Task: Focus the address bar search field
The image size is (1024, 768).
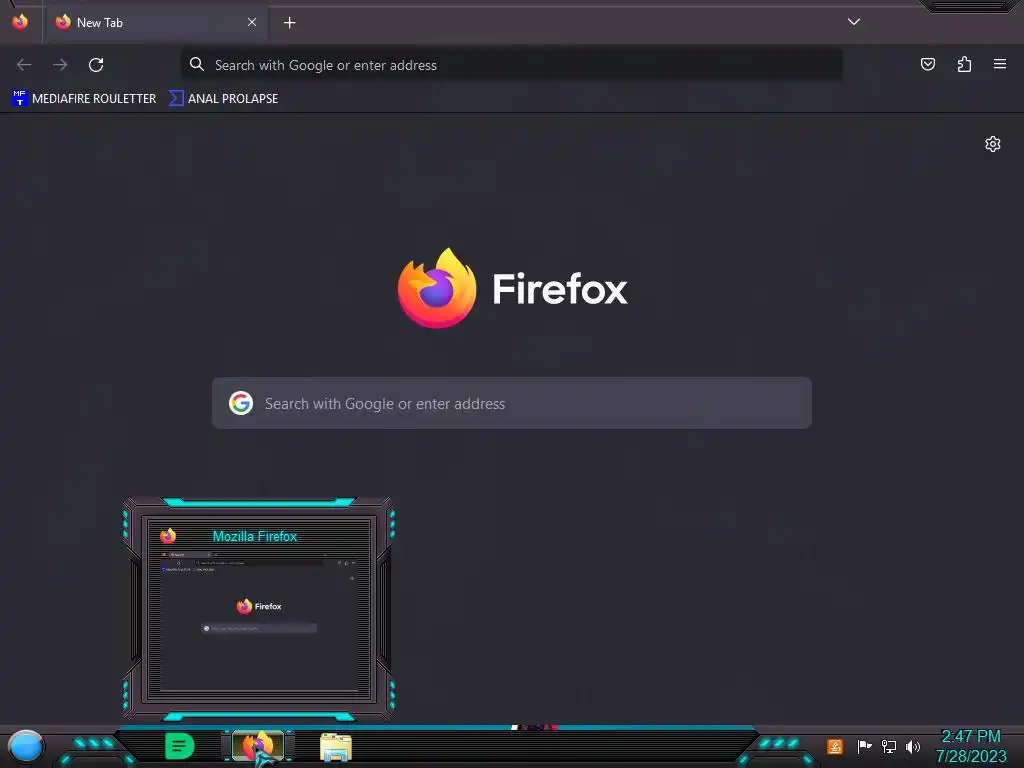Action: click(511, 65)
